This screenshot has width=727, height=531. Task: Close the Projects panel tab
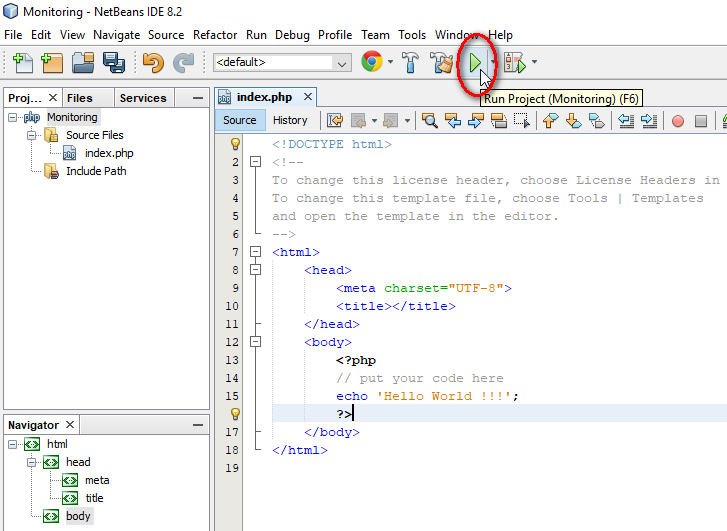[53, 98]
